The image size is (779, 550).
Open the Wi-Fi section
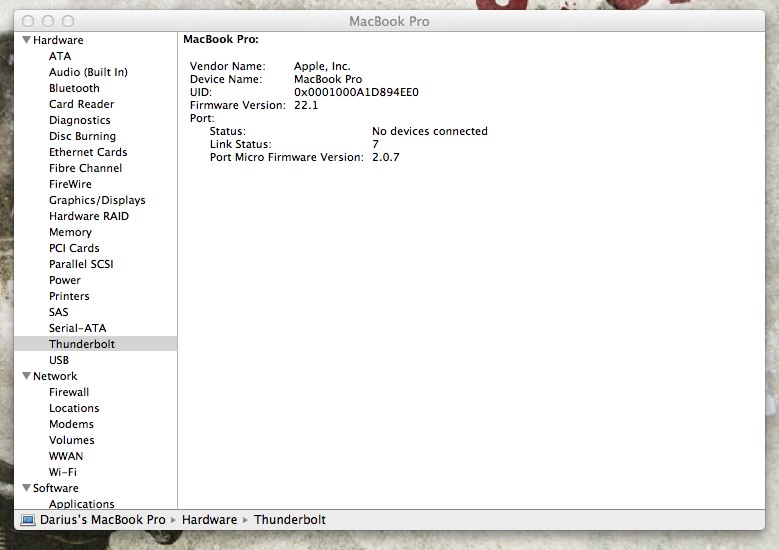tap(63, 472)
